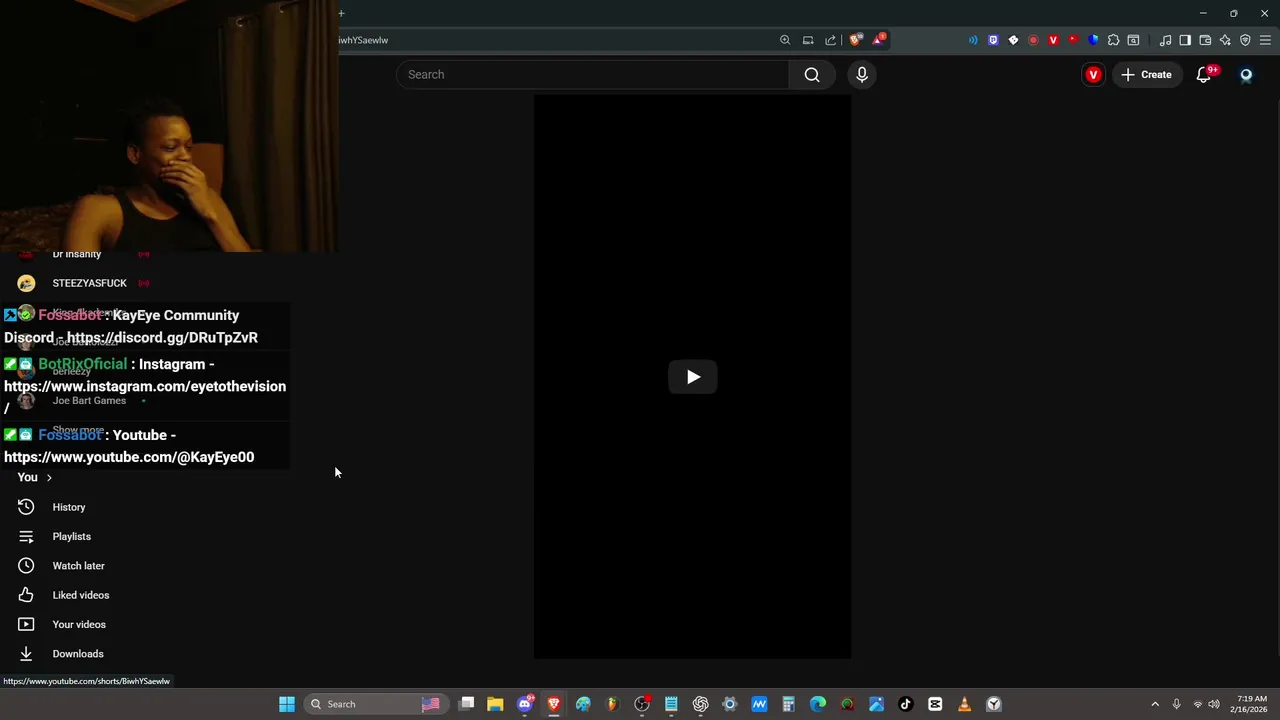Image resolution: width=1280 pixels, height=720 pixels.
Task: Expand the You section chevron
Action: (49, 478)
